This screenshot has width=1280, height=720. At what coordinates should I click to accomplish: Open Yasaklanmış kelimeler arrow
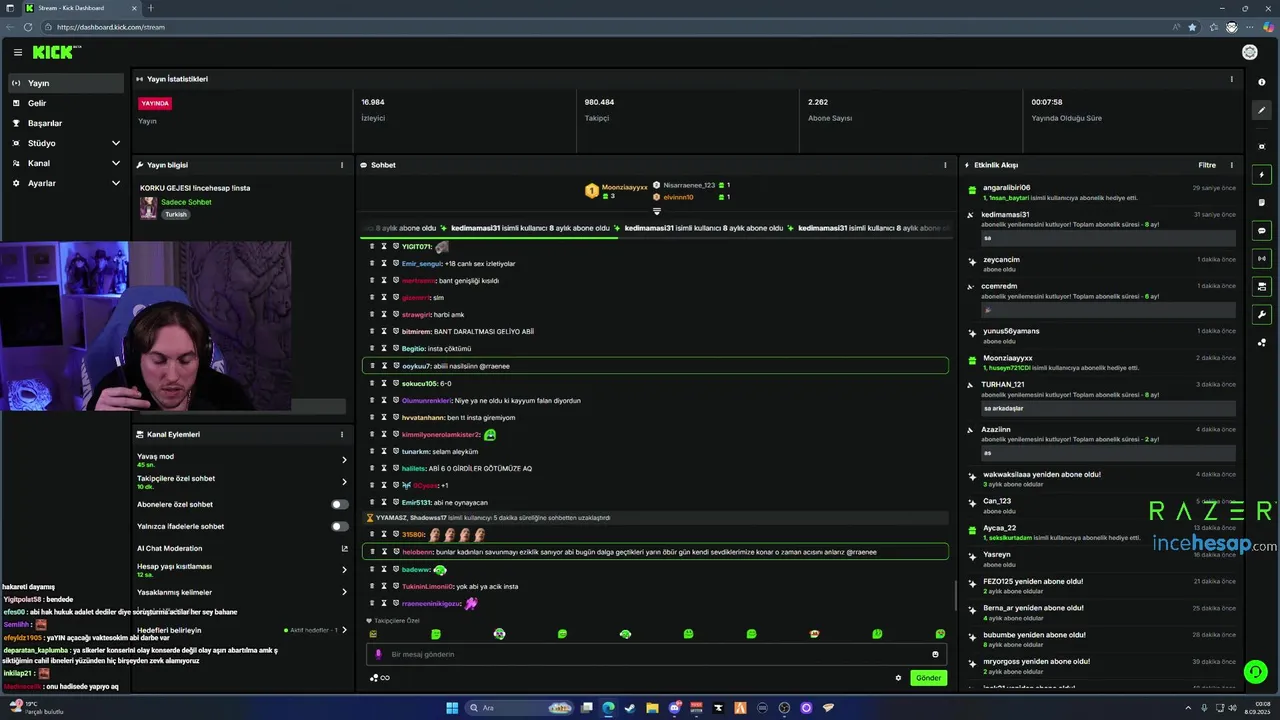coord(344,592)
